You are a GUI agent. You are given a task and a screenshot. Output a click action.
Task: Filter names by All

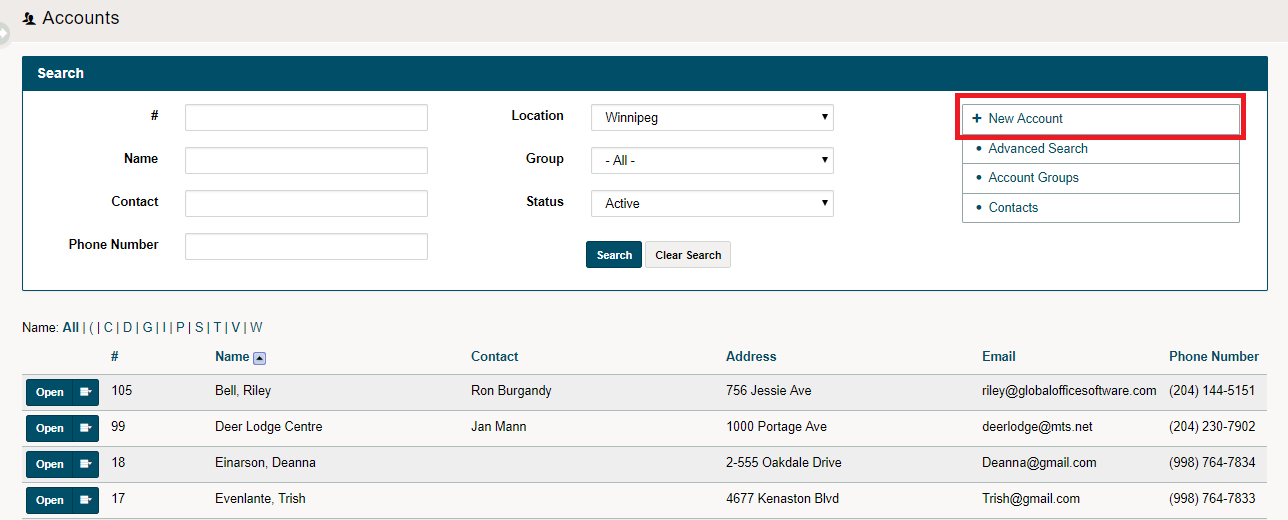click(x=70, y=327)
